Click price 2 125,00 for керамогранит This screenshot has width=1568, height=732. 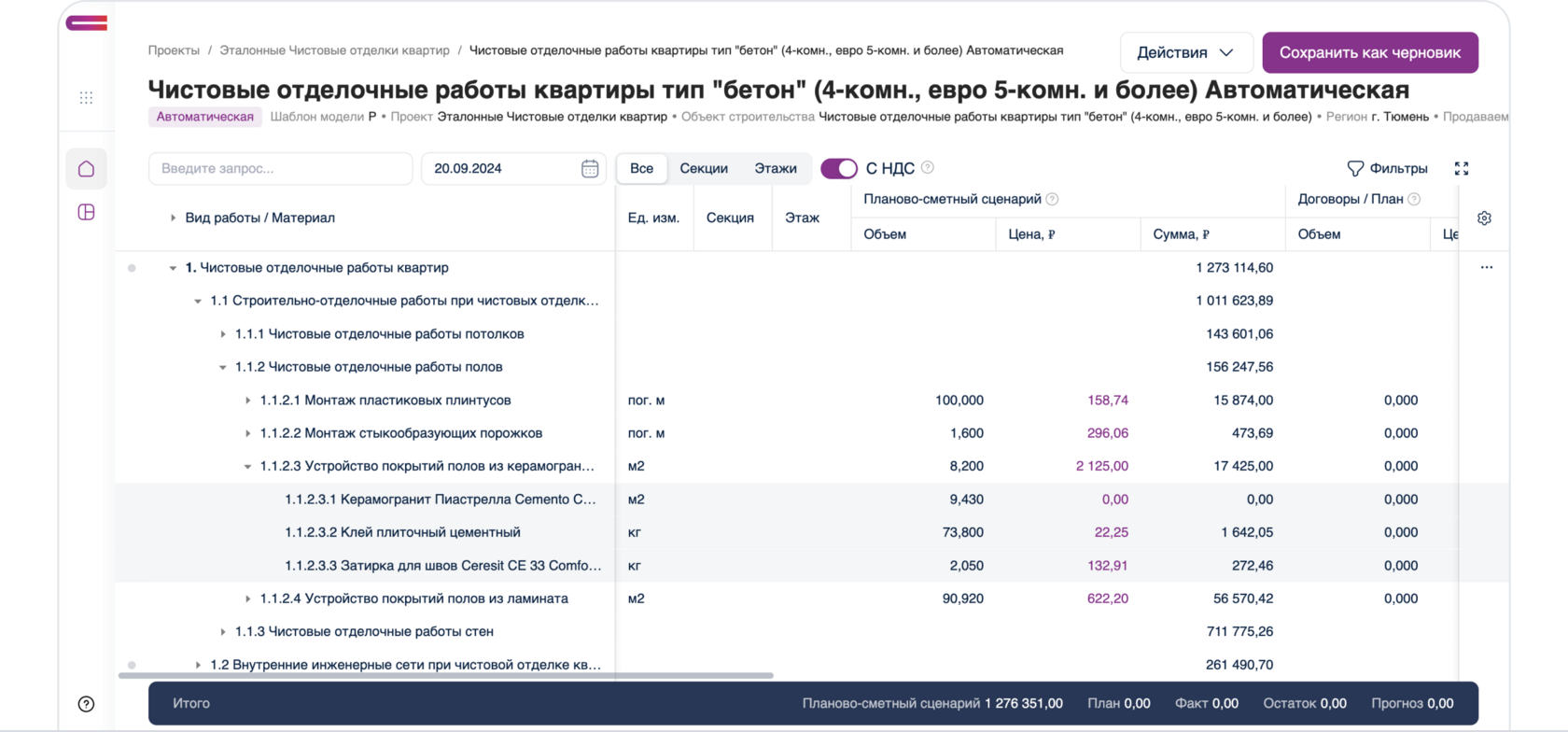pyautogui.click(x=1101, y=466)
